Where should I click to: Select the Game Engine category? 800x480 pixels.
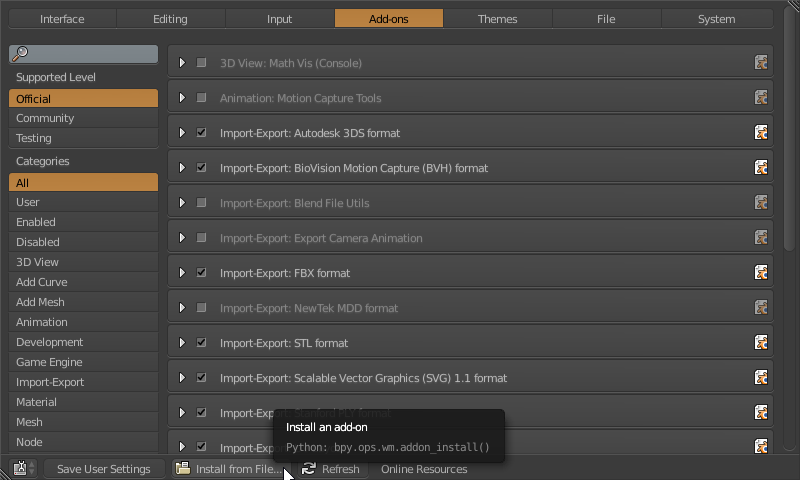[83, 362]
